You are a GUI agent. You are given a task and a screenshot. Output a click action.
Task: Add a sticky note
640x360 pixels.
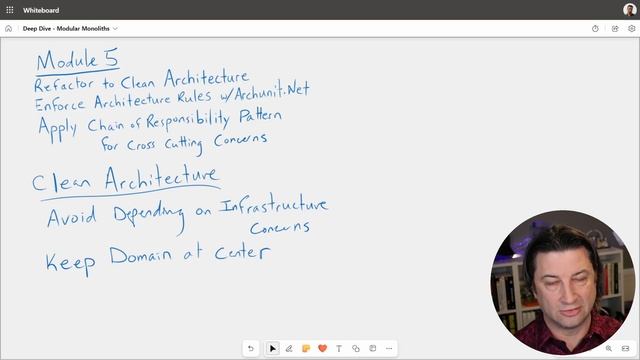click(306, 348)
